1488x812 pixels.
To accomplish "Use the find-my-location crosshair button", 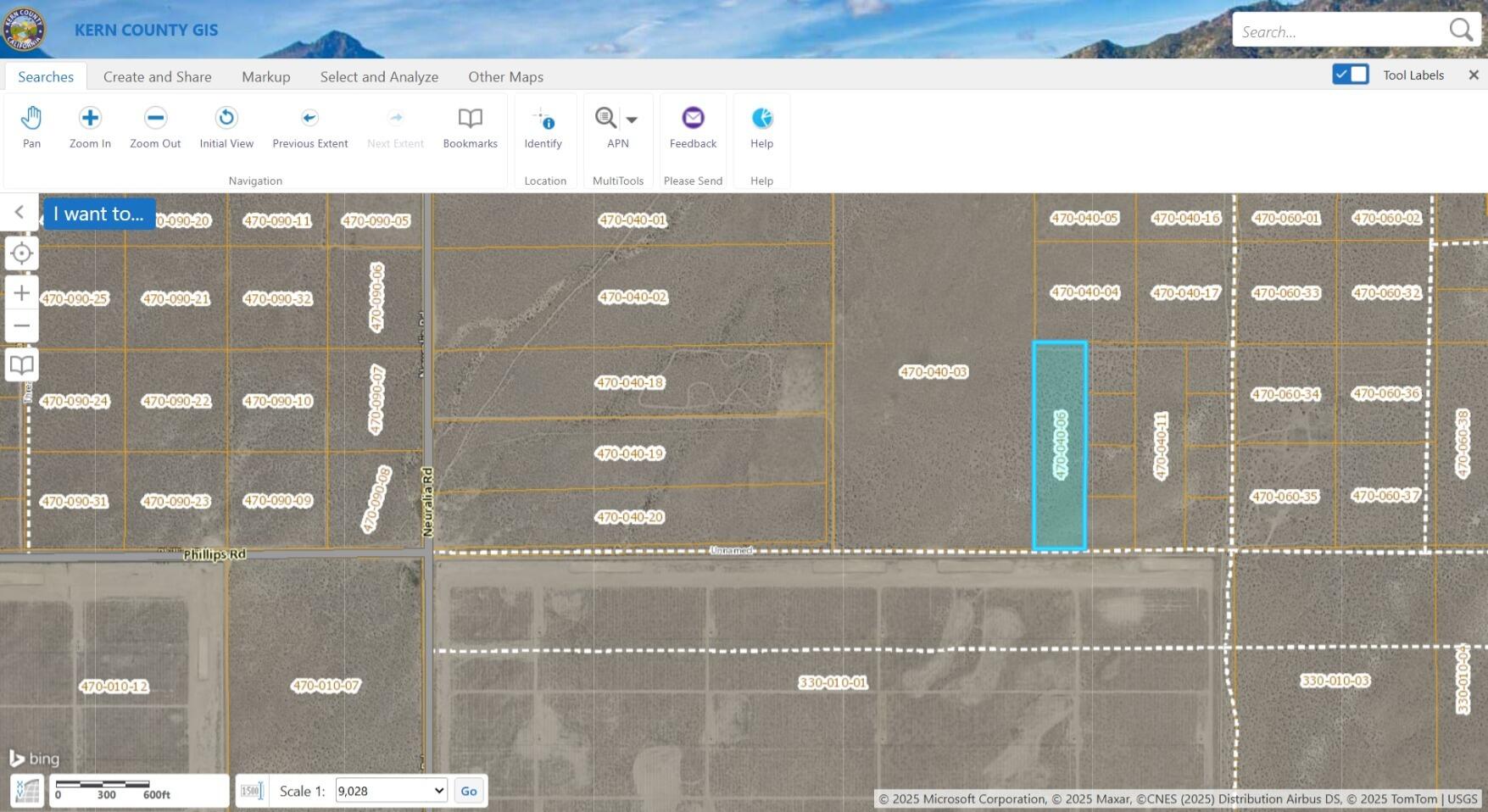I will [x=21, y=253].
